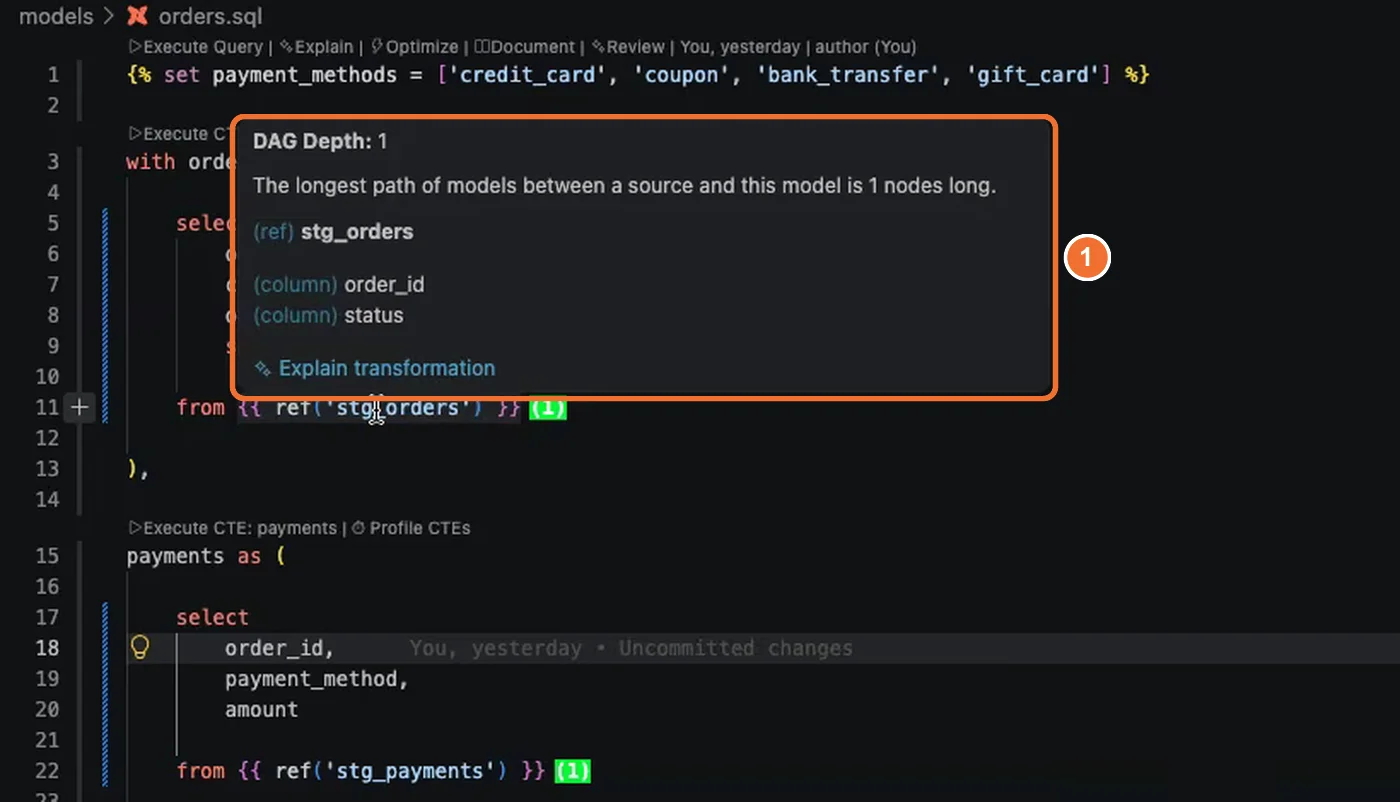Open the models breadcrumb folder
The height and width of the screenshot is (802, 1400).
(56, 16)
